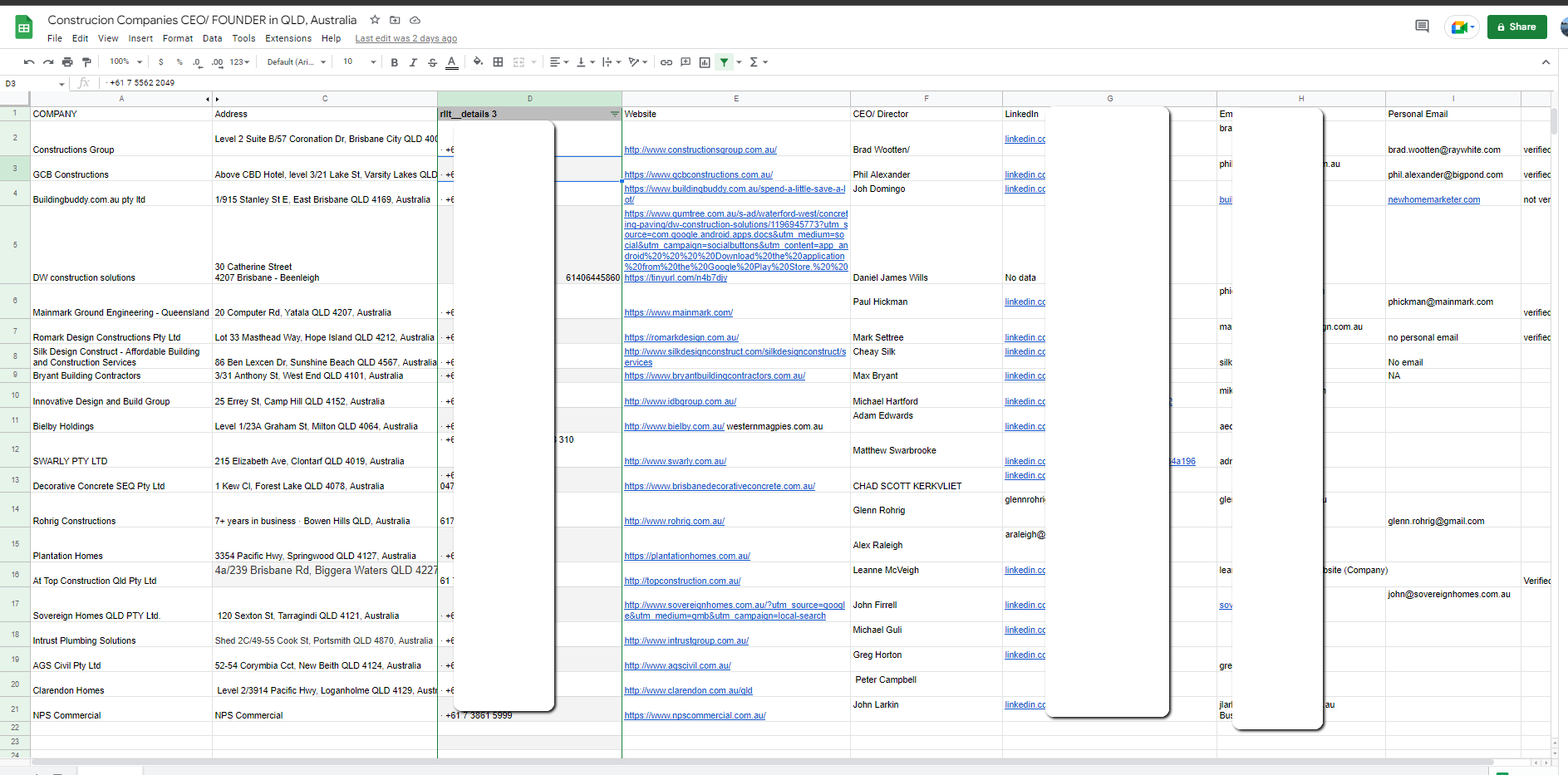The image size is (1568, 775).
Task: Click the Print icon in toolbar
Action: (67, 62)
